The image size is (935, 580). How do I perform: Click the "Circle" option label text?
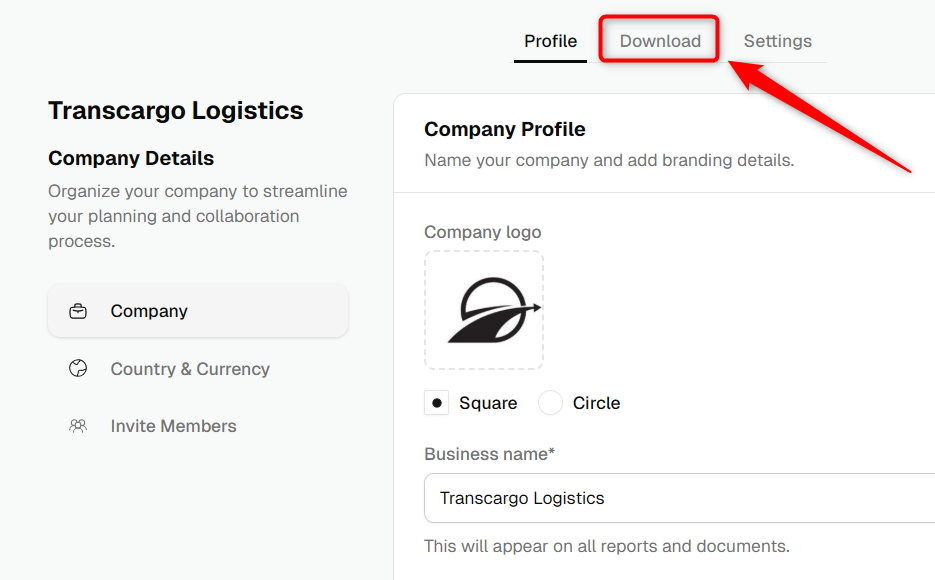pyautogui.click(x=596, y=403)
